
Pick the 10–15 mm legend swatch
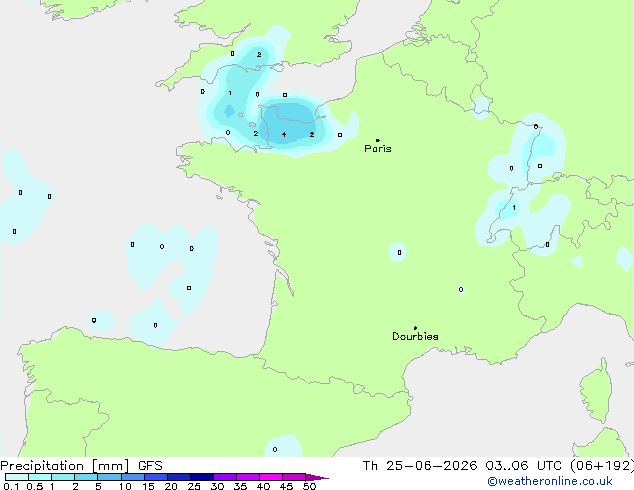132,477
